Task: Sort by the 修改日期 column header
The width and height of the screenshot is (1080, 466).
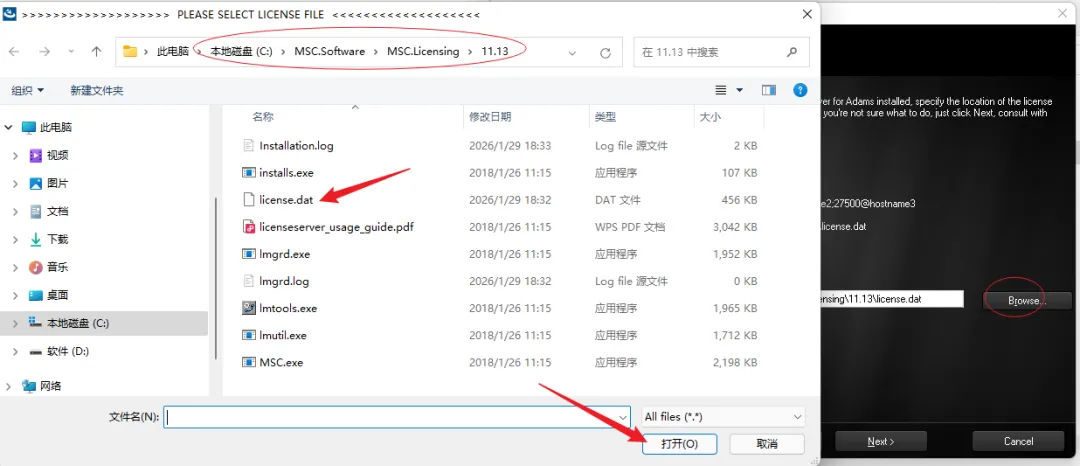Action: pyautogui.click(x=490, y=117)
